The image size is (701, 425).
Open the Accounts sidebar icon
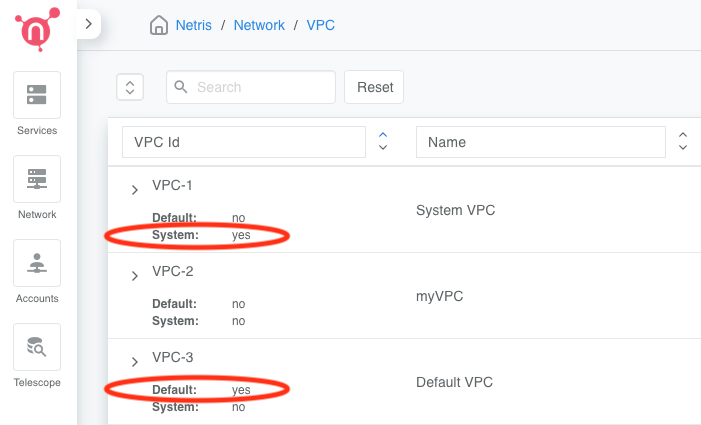point(37,263)
